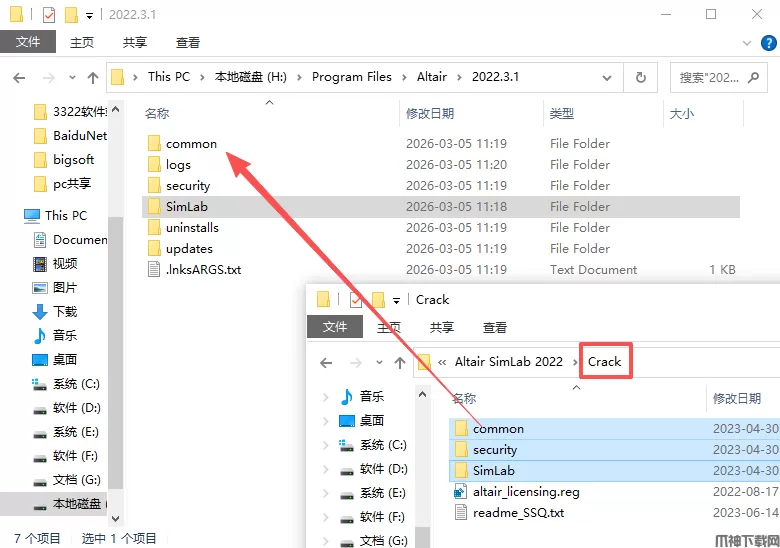Select SimLab folder icon in Crack window
The width and height of the screenshot is (780, 548).
[461, 470]
